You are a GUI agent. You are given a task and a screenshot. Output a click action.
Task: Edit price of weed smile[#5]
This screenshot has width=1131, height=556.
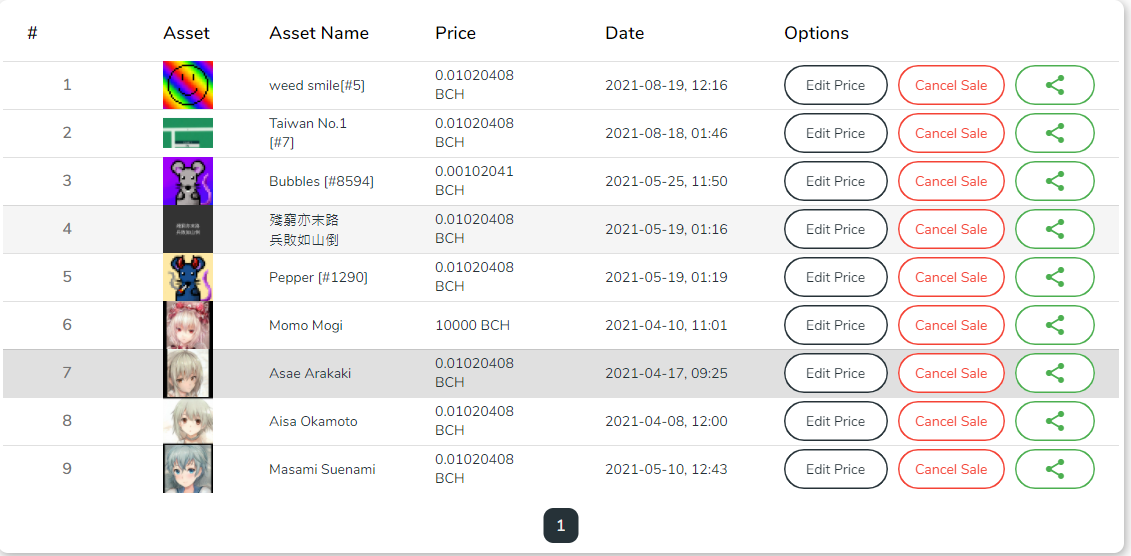(835, 85)
